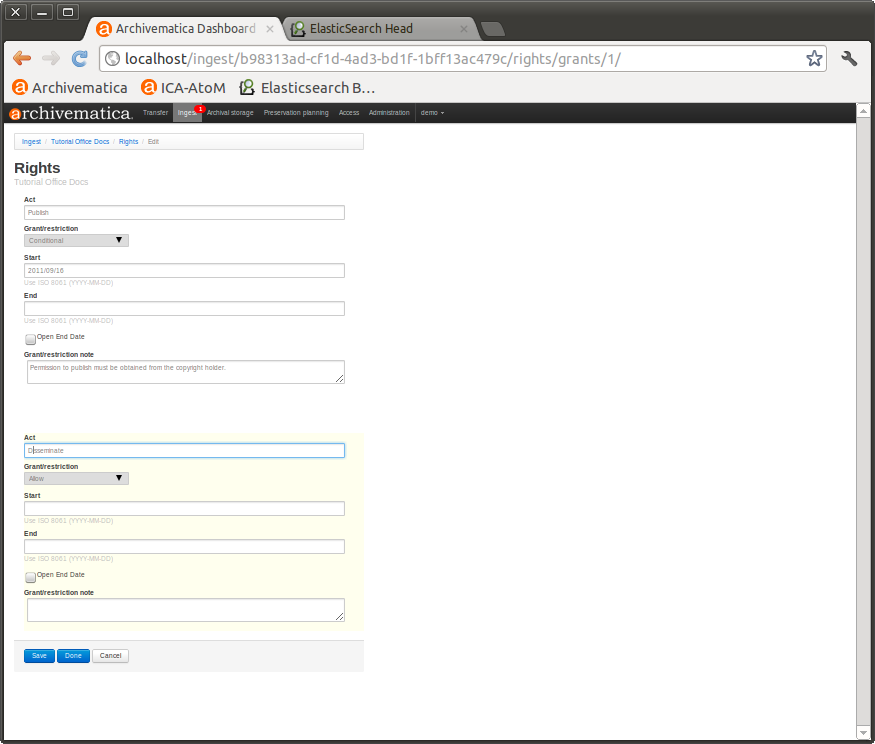Open the Elasticsearch bookmark in the bar
Image resolution: width=875 pixels, height=744 pixels.
coord(306,87)
